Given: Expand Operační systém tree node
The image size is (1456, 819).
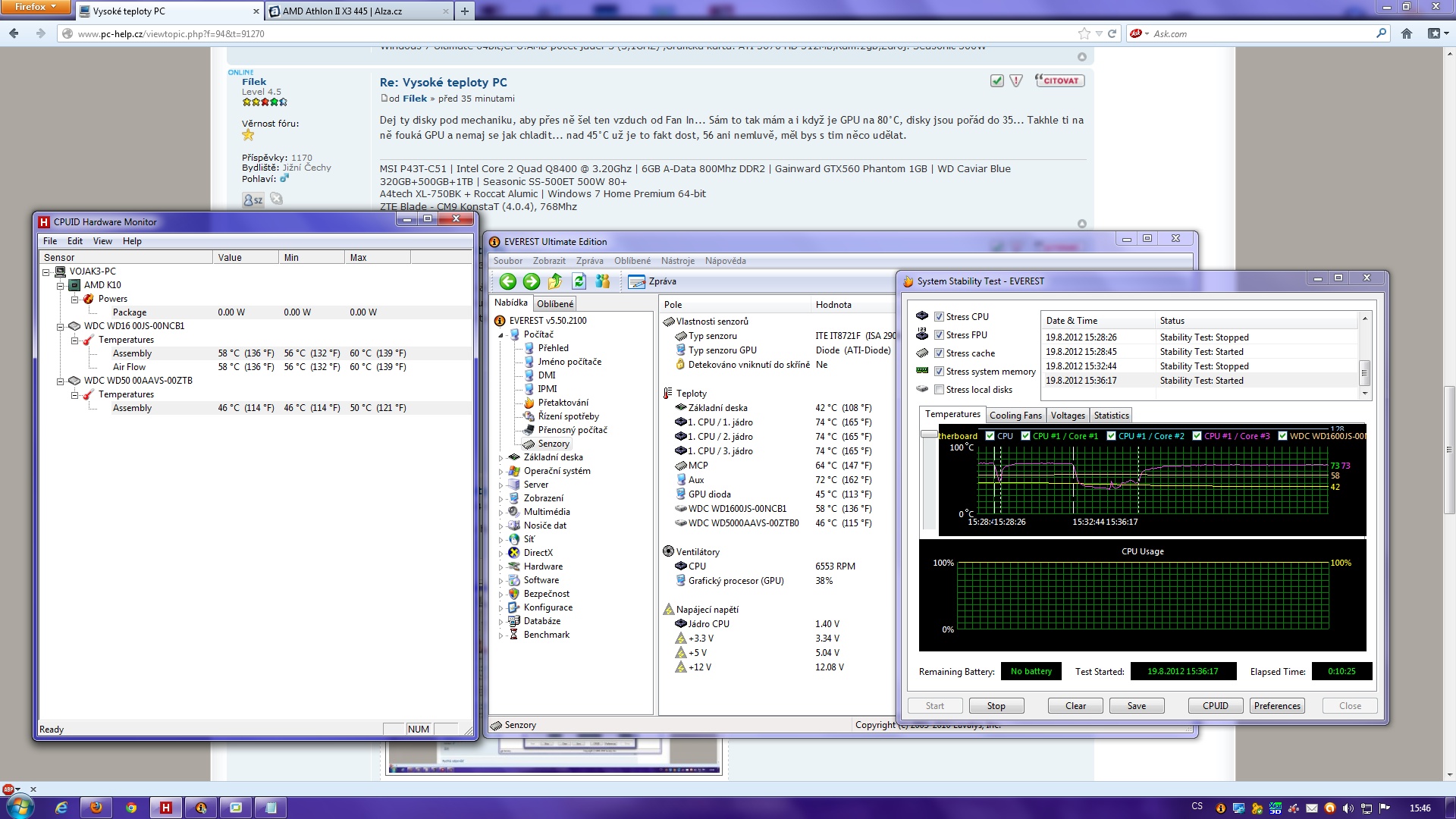Looking at the screenshot, I should pyautogui.click(x=500, y=472).
